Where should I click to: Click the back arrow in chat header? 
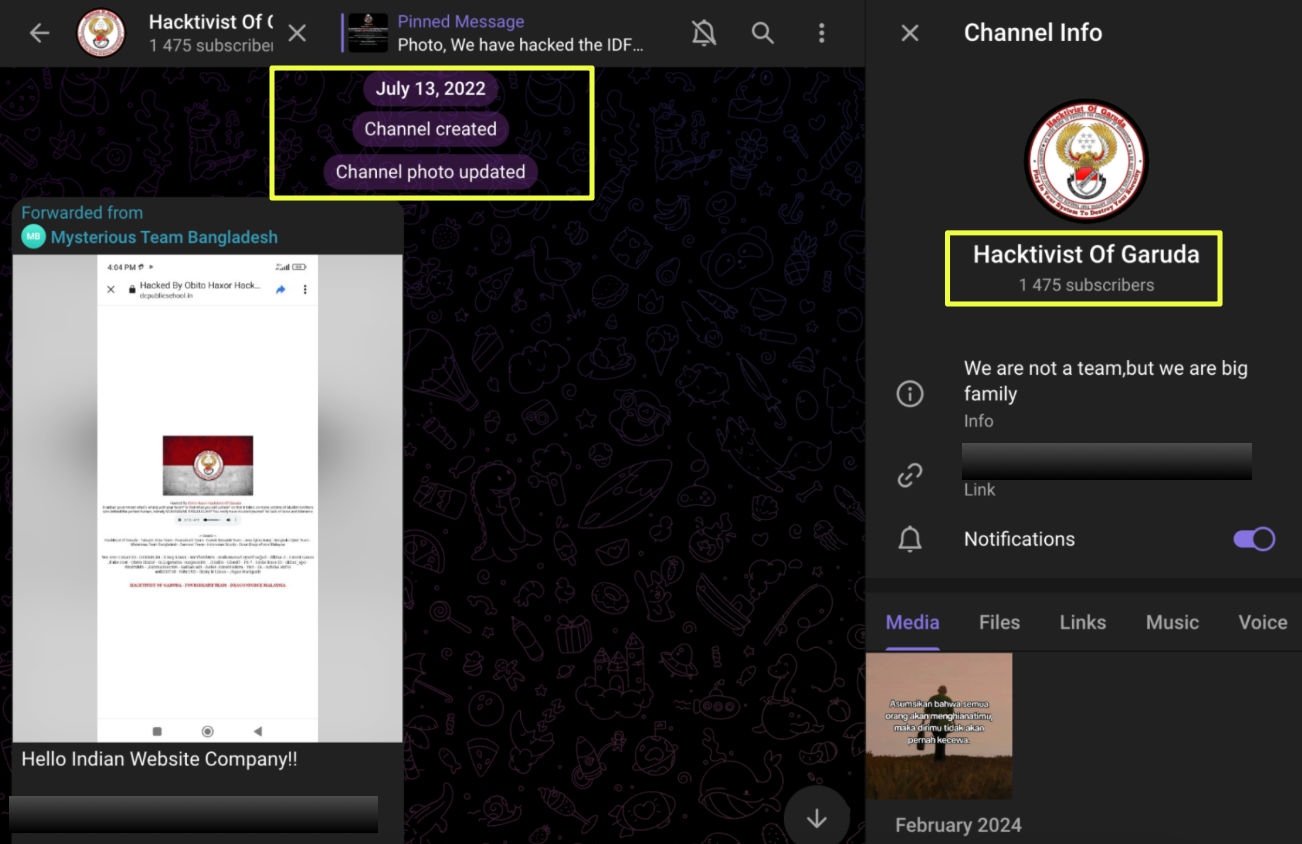(x=39, y=33)
